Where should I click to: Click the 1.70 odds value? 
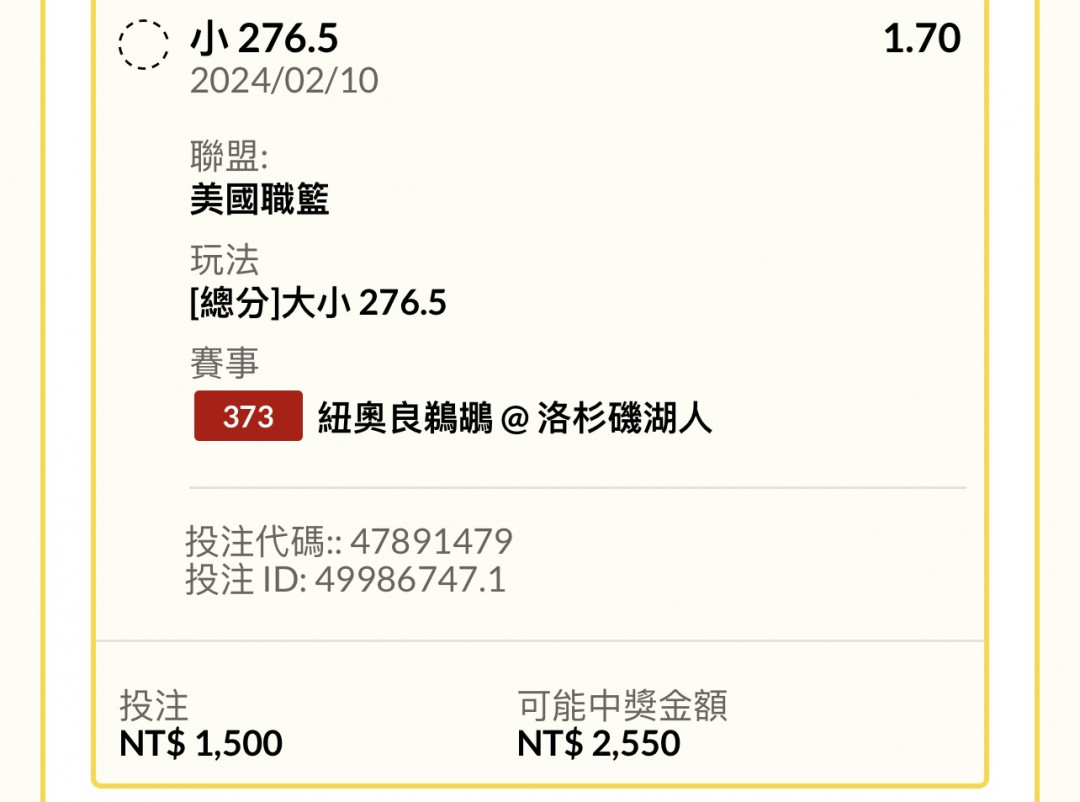click(921, 39)
